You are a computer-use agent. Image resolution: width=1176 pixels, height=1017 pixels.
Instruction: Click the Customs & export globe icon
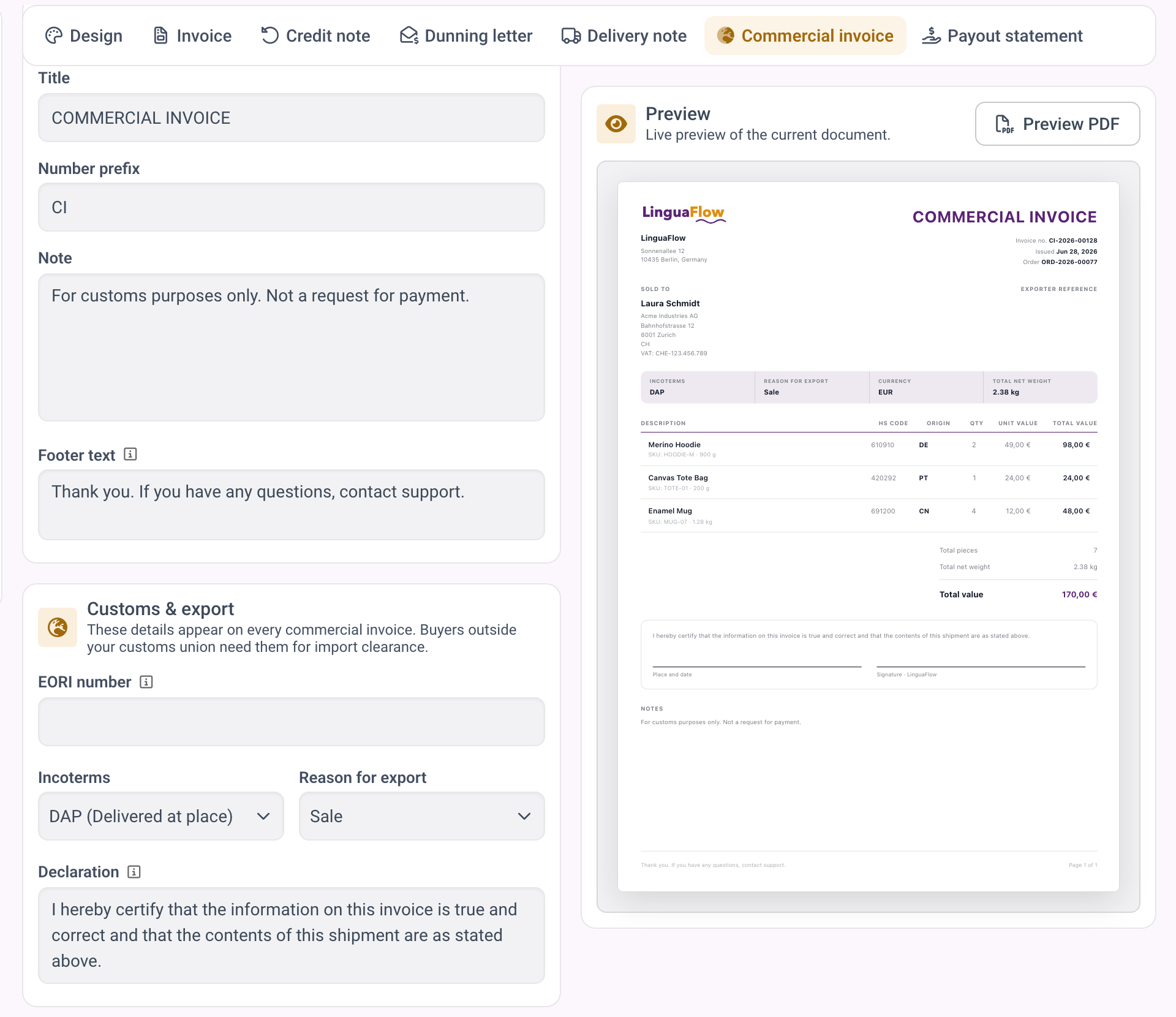(58, 627)
